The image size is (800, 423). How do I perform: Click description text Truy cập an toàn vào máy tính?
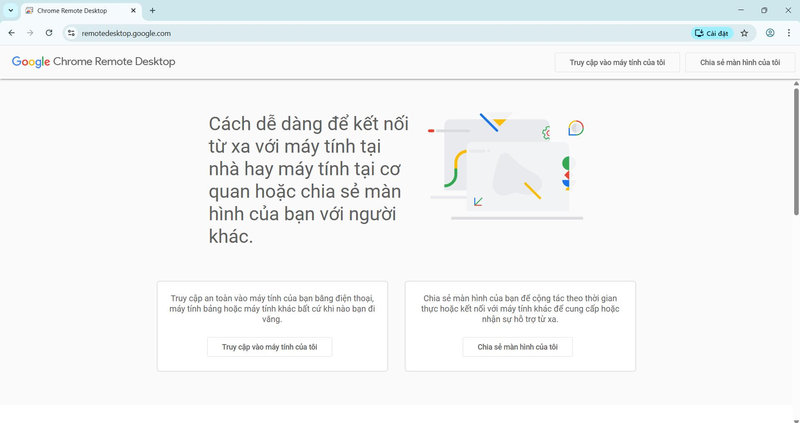coord(272,309)
